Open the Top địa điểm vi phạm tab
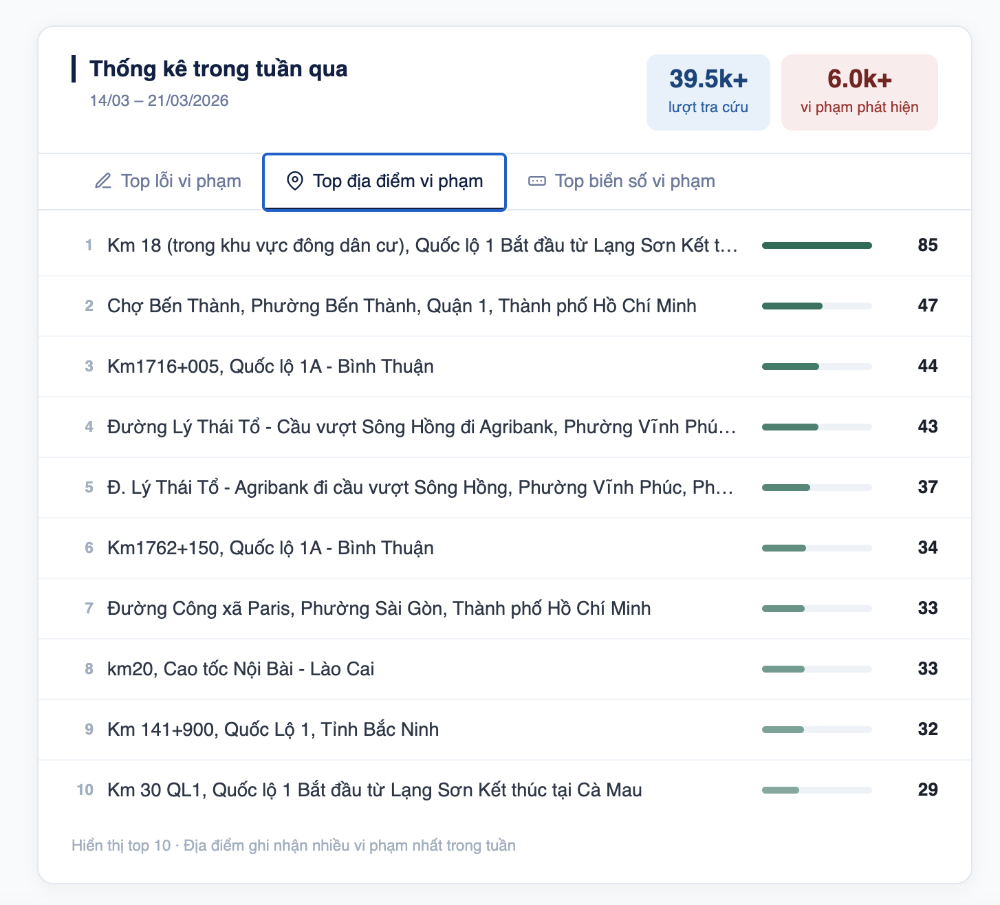This screenshot has height=905, width=1000. click(x=385, y=181)
